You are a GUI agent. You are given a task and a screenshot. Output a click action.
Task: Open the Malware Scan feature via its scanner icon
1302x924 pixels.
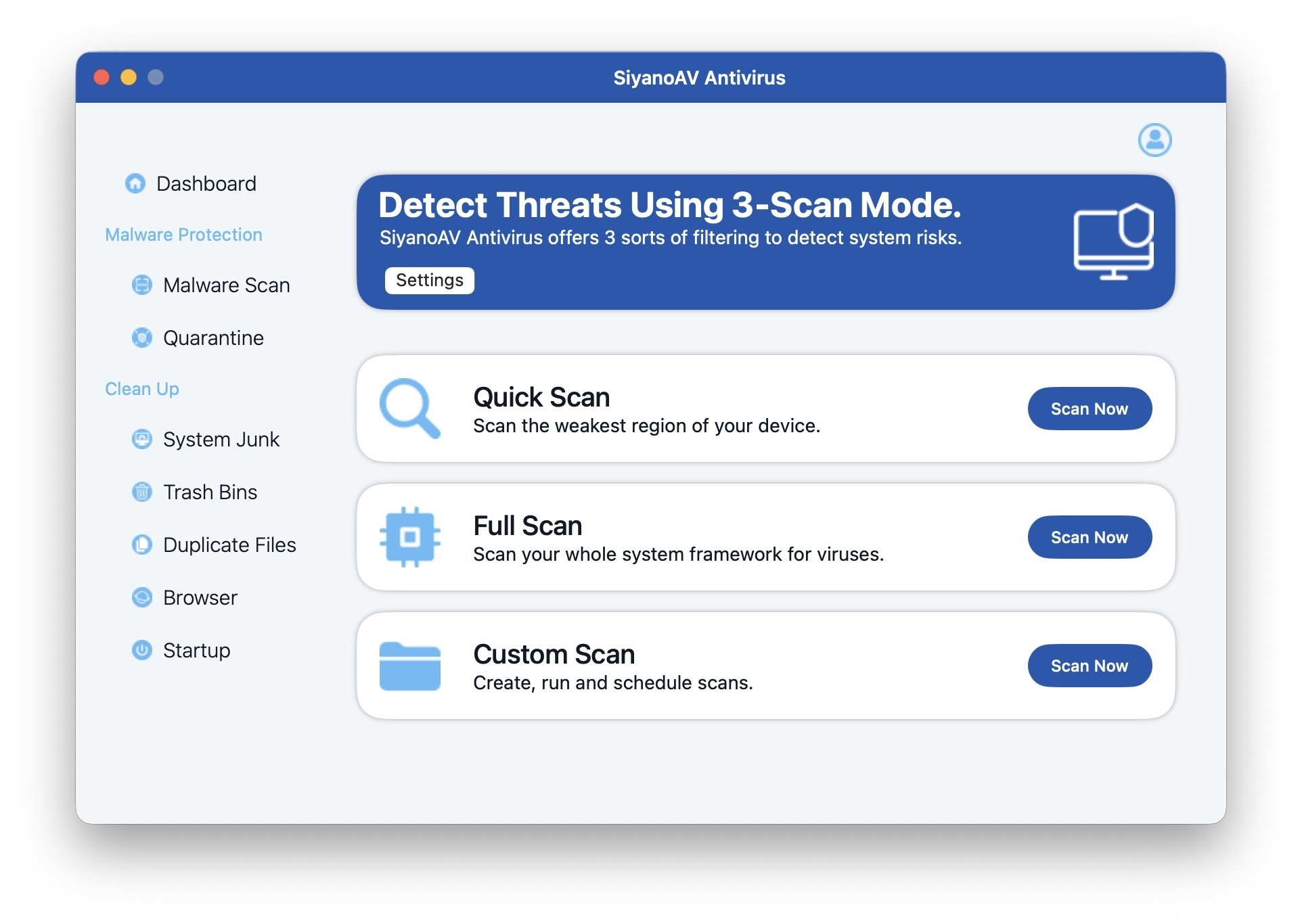pyautogui.click(x=142, y=285)
